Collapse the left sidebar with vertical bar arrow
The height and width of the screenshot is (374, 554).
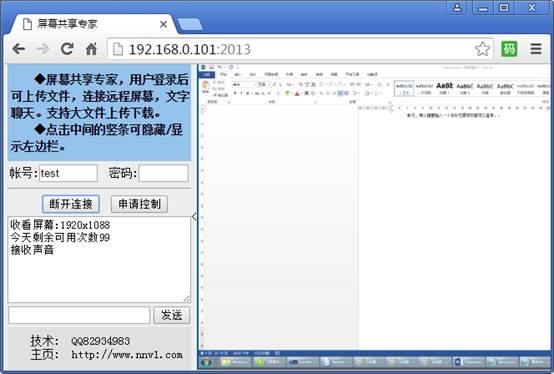[194, 216]
